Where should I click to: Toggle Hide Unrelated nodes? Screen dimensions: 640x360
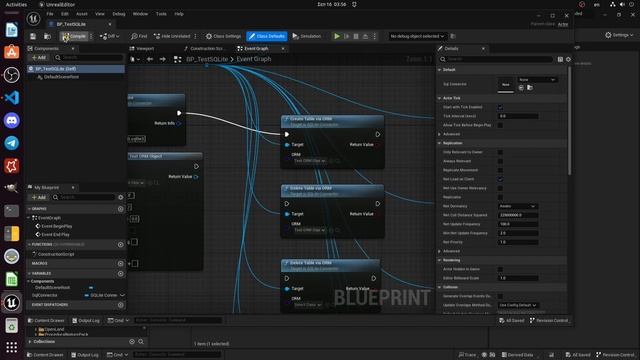(x=172, y=36)
